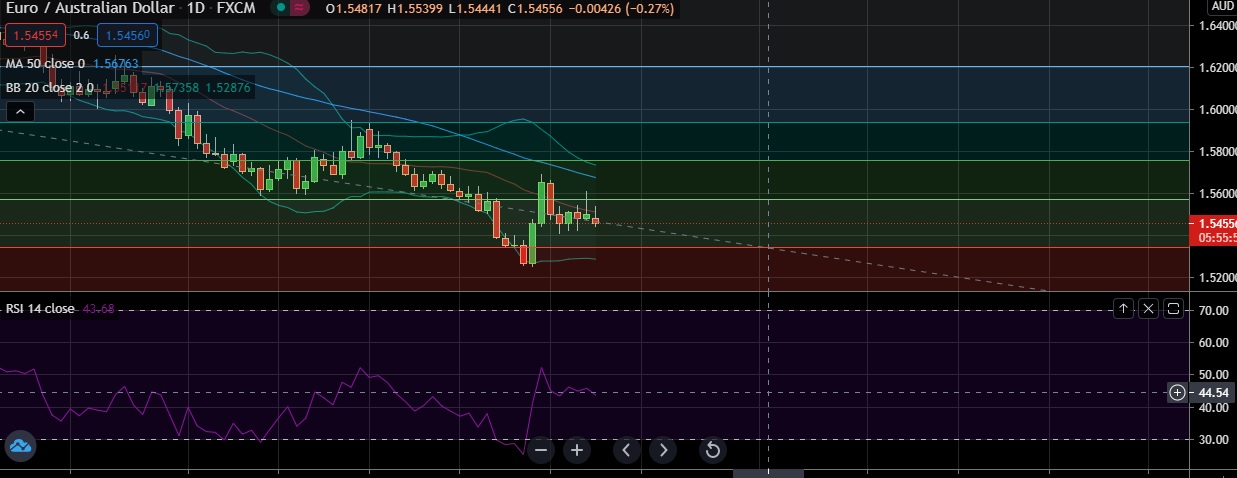
Task: Move the RSI pane up
Action: coord(1123,309)
